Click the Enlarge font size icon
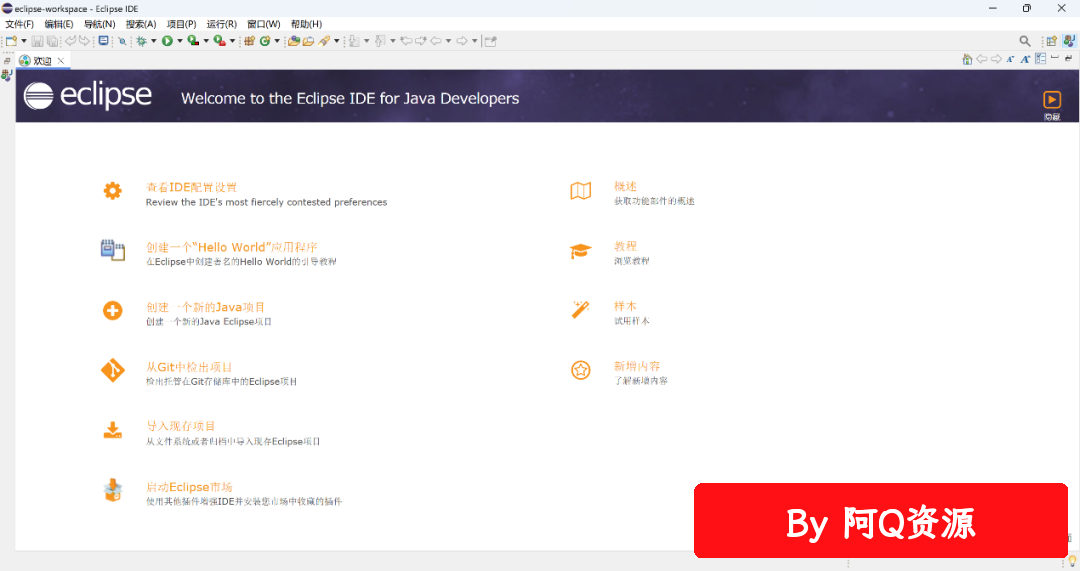Viewport: 1080px width, 571px height. 1025,59
